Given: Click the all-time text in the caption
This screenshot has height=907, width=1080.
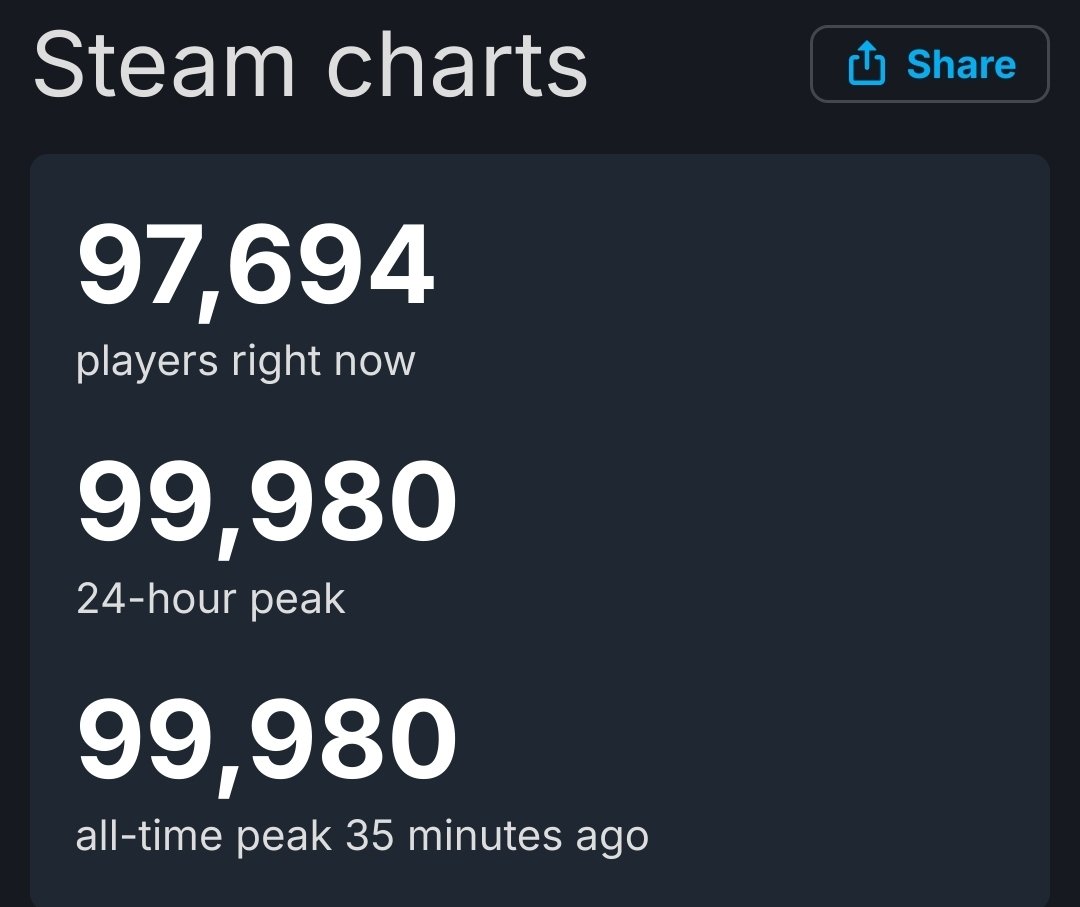Looking at the screenshot, I should [149, 835].
